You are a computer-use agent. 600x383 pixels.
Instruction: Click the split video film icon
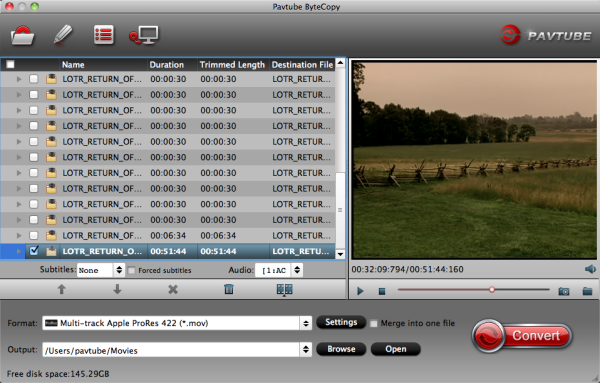click(285, 290)
